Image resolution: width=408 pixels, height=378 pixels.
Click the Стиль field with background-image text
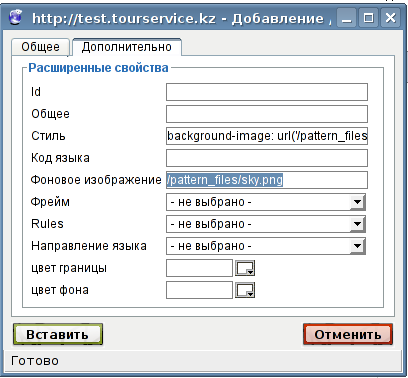267,136
